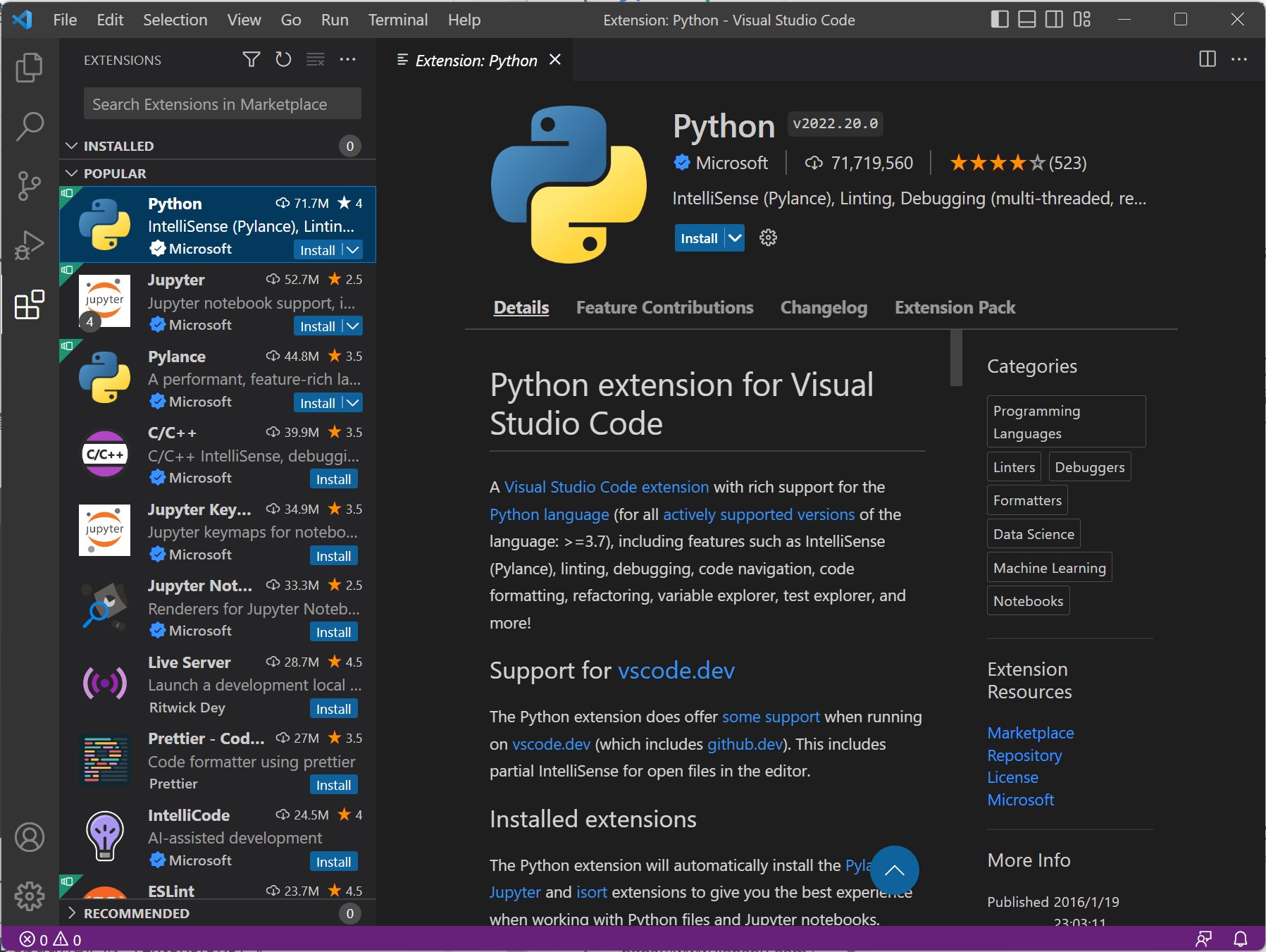
Task: Filter extensions with the funnel icon
Action: (x=252, y=60)
